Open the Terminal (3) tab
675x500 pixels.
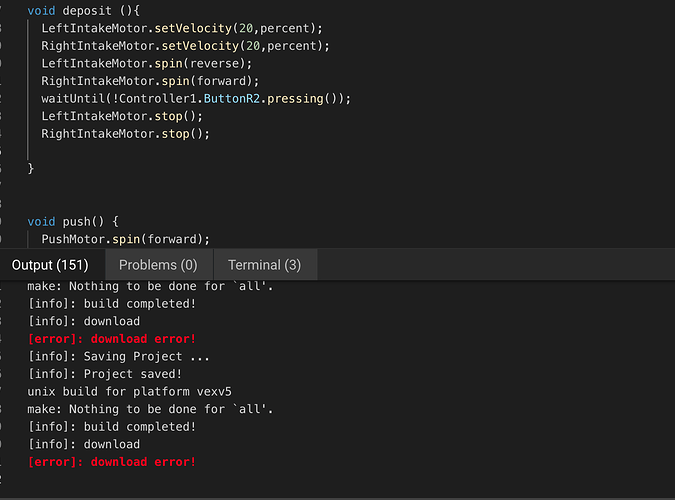265,265
